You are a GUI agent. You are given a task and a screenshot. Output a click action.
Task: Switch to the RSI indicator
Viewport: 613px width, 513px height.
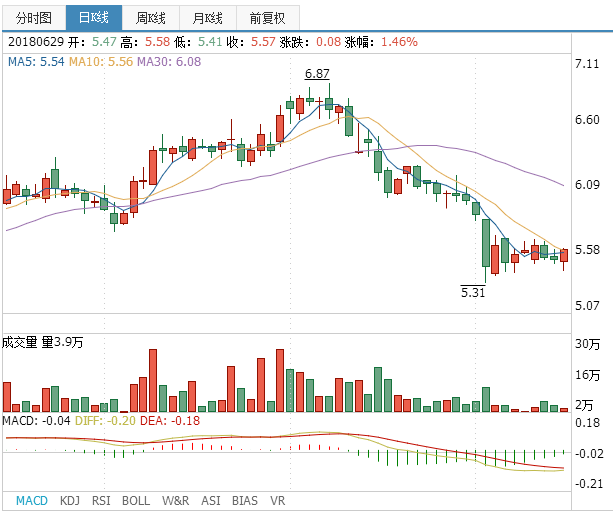pos(101,501)
